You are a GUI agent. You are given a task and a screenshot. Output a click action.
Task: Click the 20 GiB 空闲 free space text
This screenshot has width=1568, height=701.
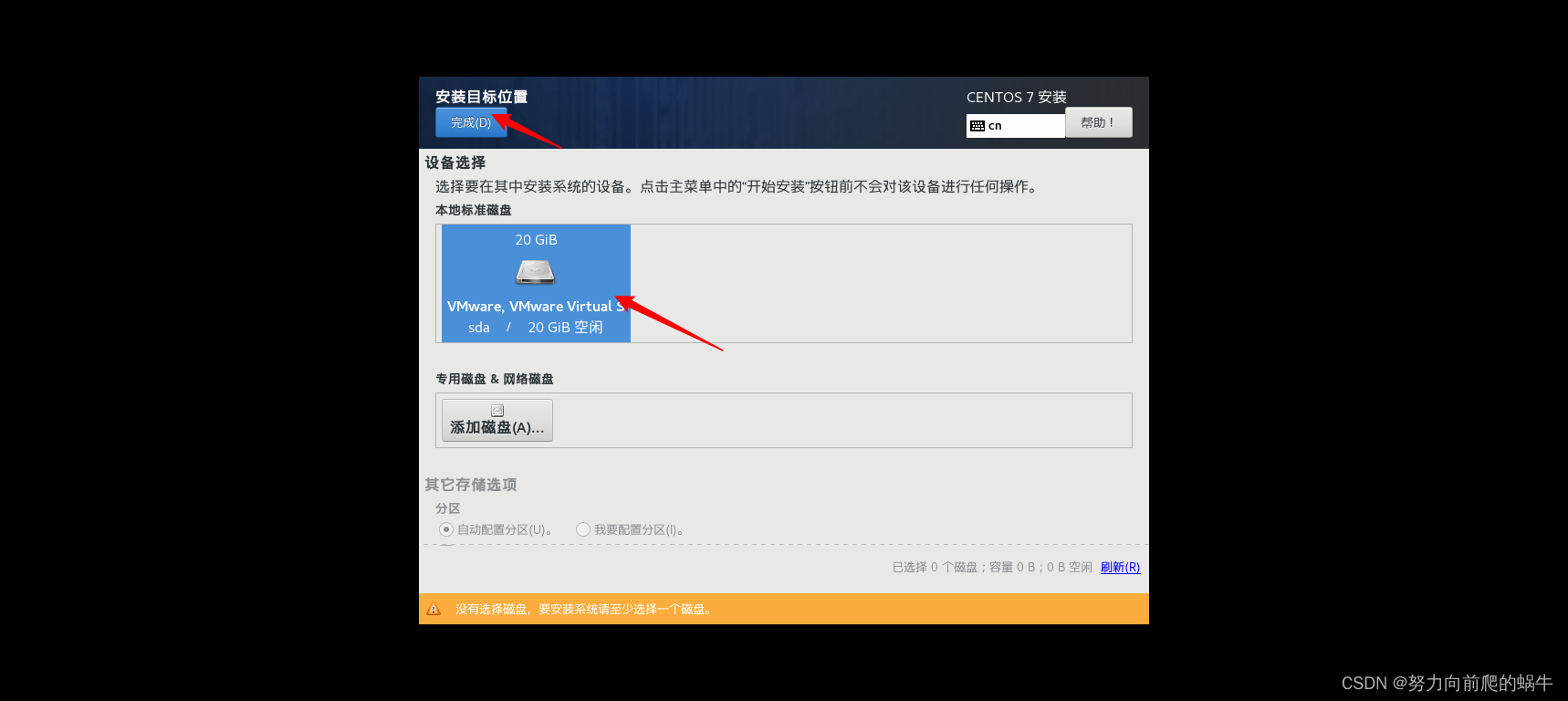[x=565, y=327]
